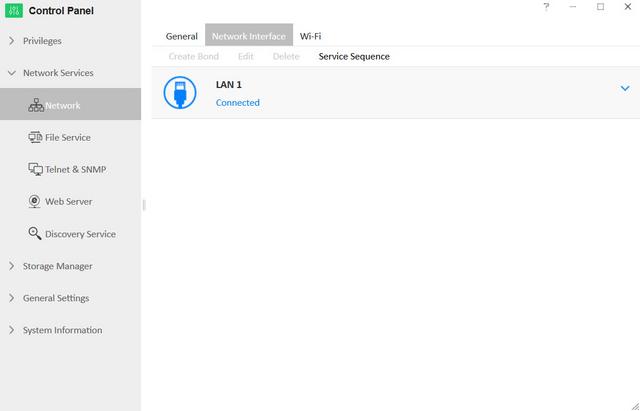Click the Storage Manager label
640x411 pixels.
[x=58, y=266]
